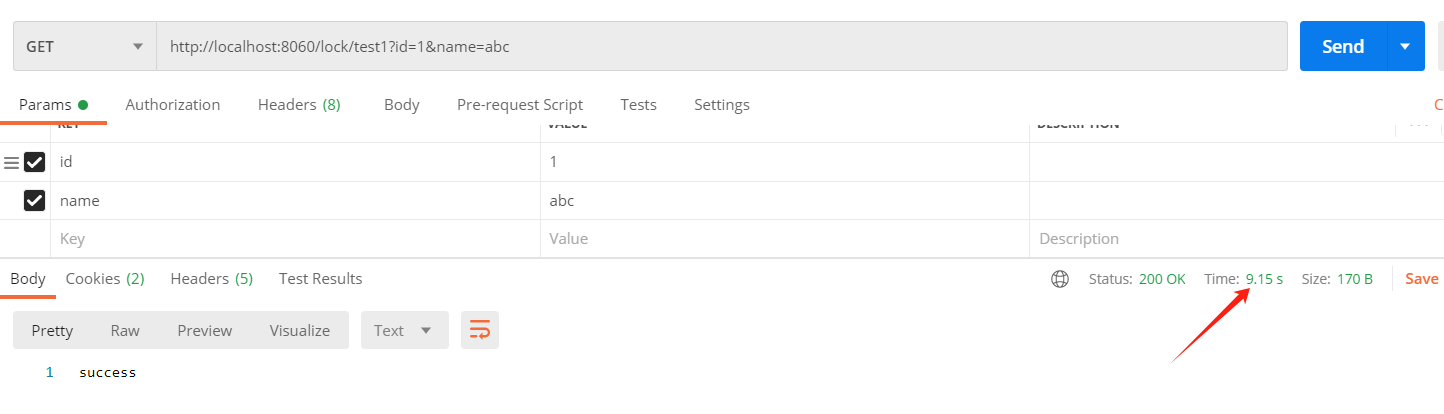Open the request Headers (8) tab

pos(299,105)
